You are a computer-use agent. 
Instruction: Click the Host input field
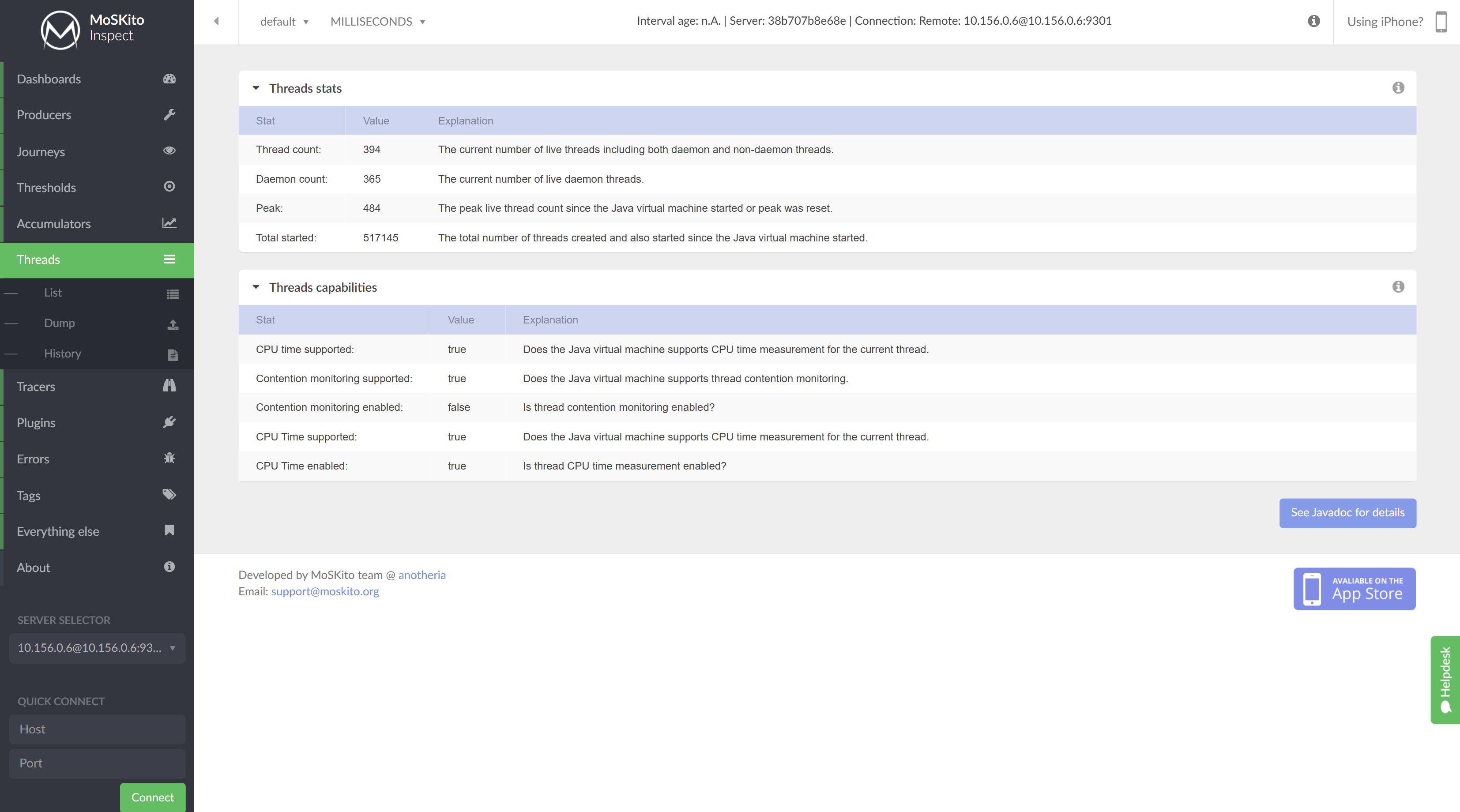click(97, 729)
